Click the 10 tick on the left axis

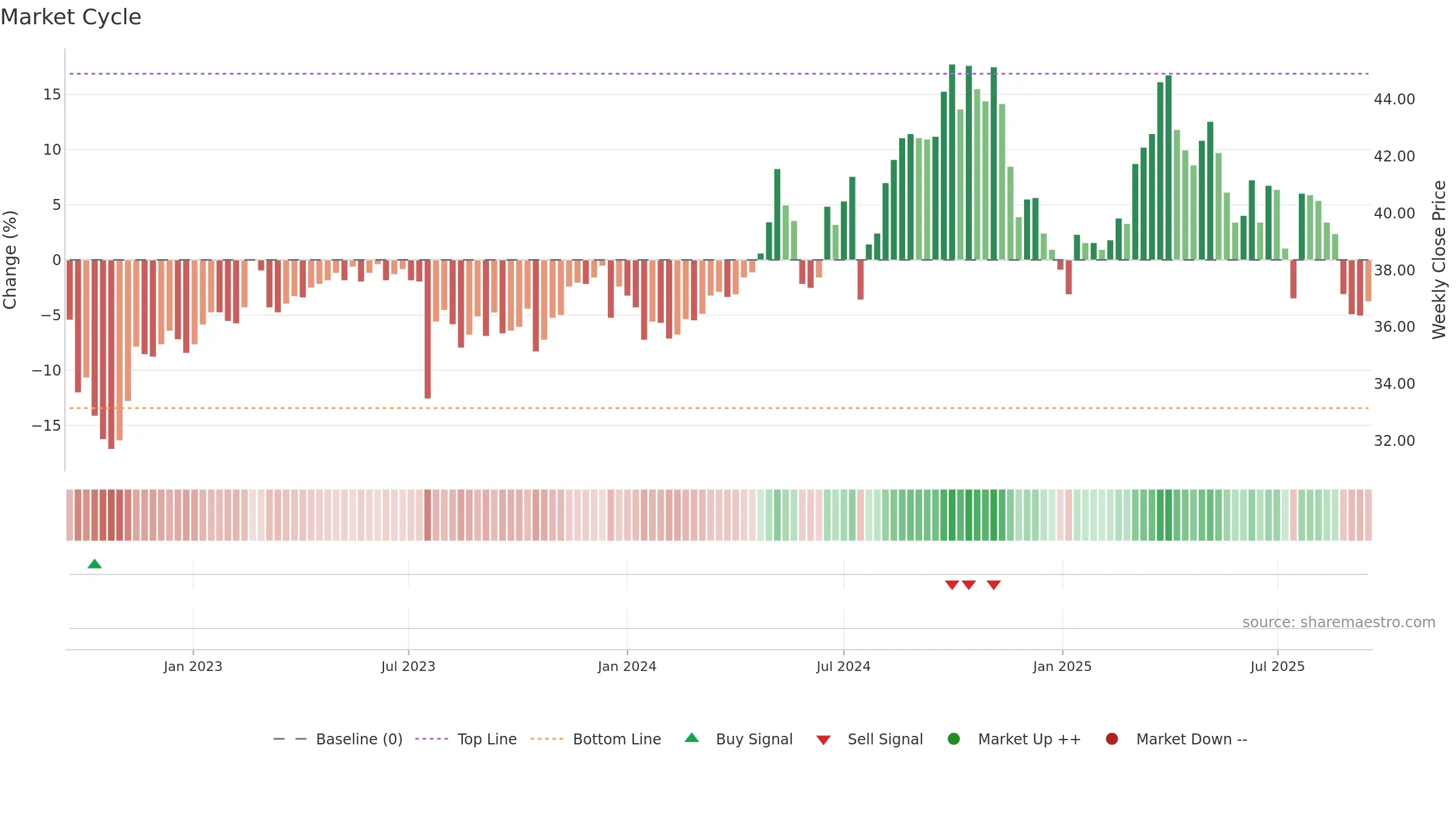[52, 150]
